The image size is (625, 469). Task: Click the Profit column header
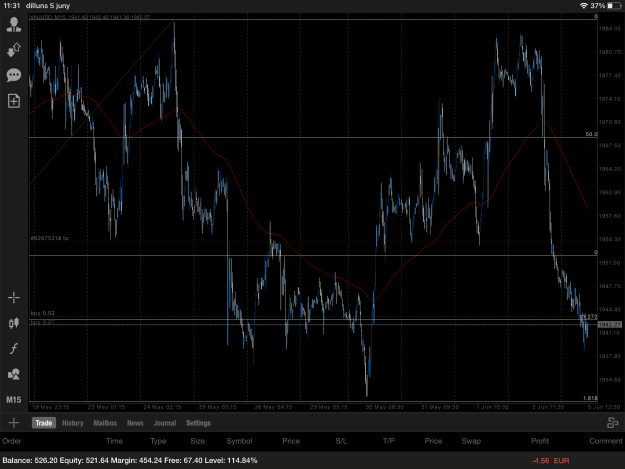[540, 441]
